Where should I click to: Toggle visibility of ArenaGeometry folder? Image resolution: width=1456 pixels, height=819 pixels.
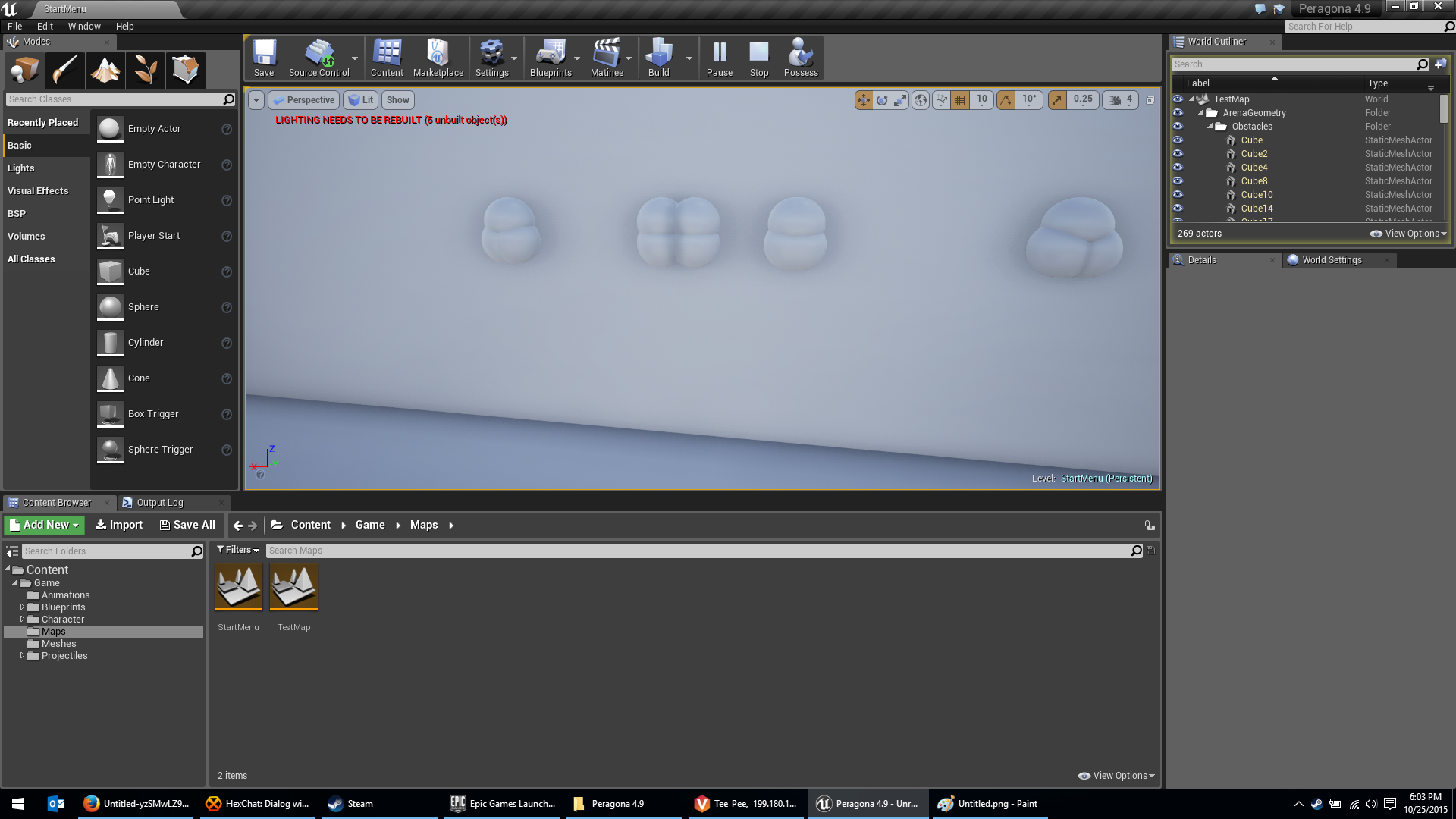tap(1178, 112)
